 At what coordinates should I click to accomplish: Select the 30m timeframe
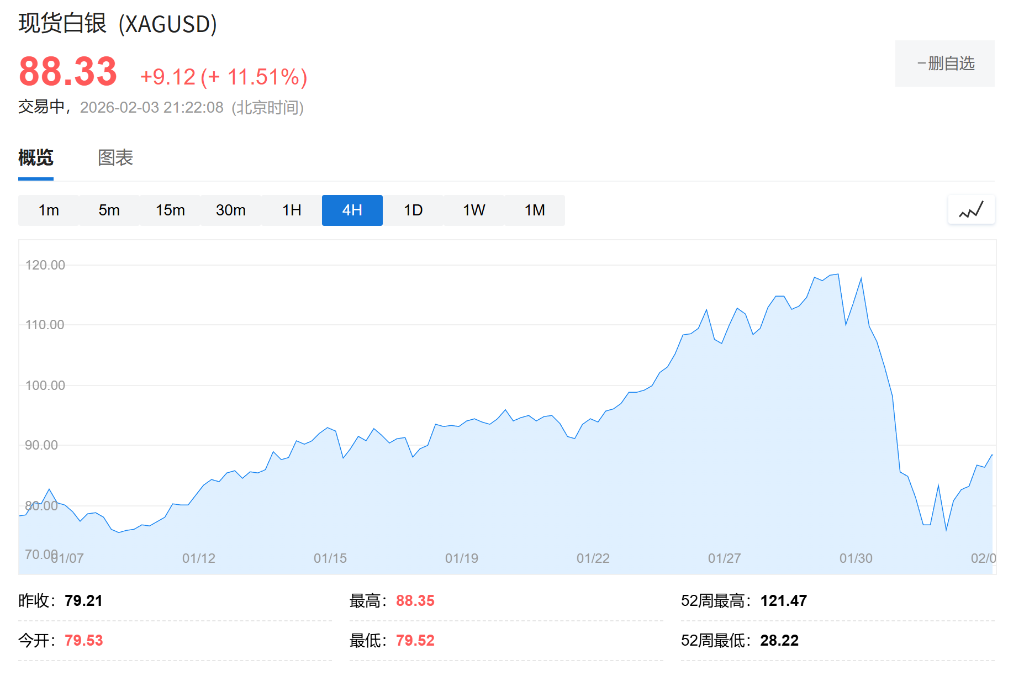231,210
